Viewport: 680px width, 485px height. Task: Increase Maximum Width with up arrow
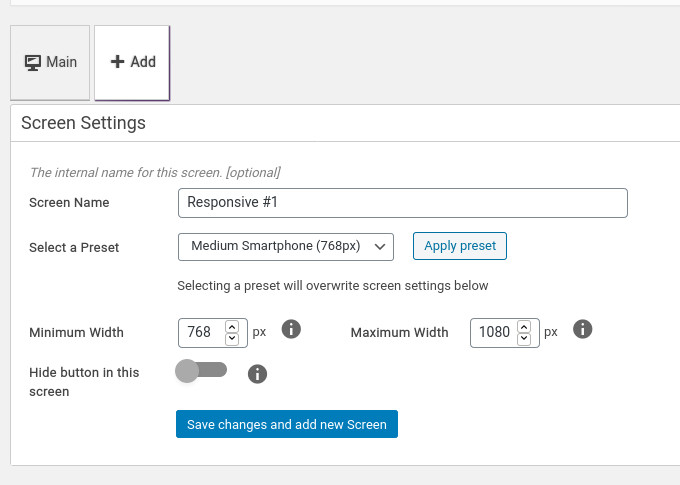point(524,327)
